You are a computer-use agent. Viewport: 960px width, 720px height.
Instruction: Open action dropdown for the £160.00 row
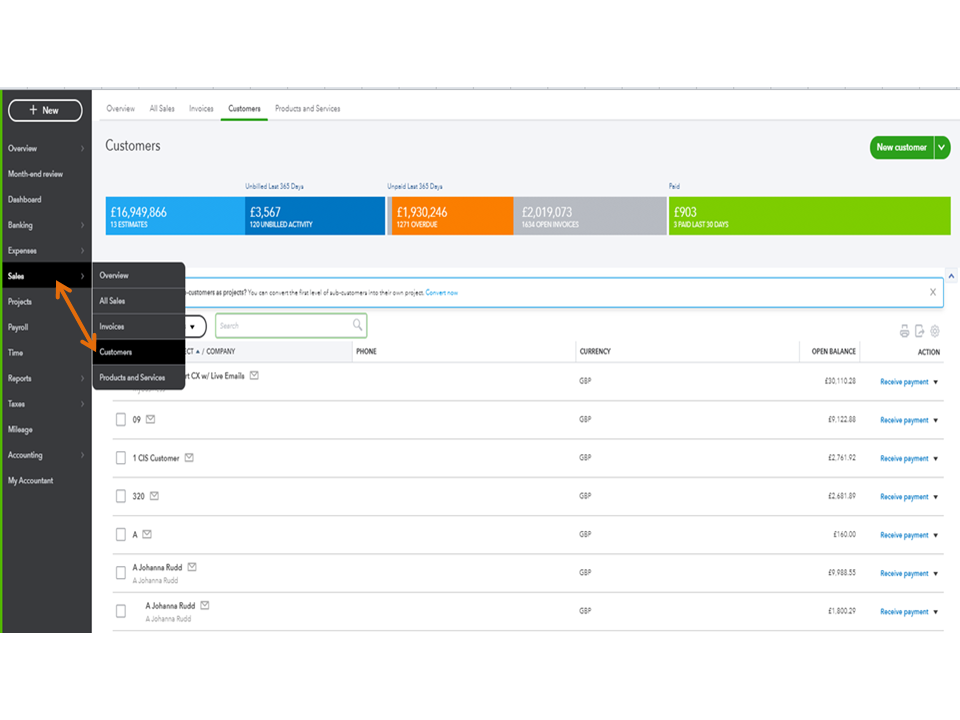point(936,536)
